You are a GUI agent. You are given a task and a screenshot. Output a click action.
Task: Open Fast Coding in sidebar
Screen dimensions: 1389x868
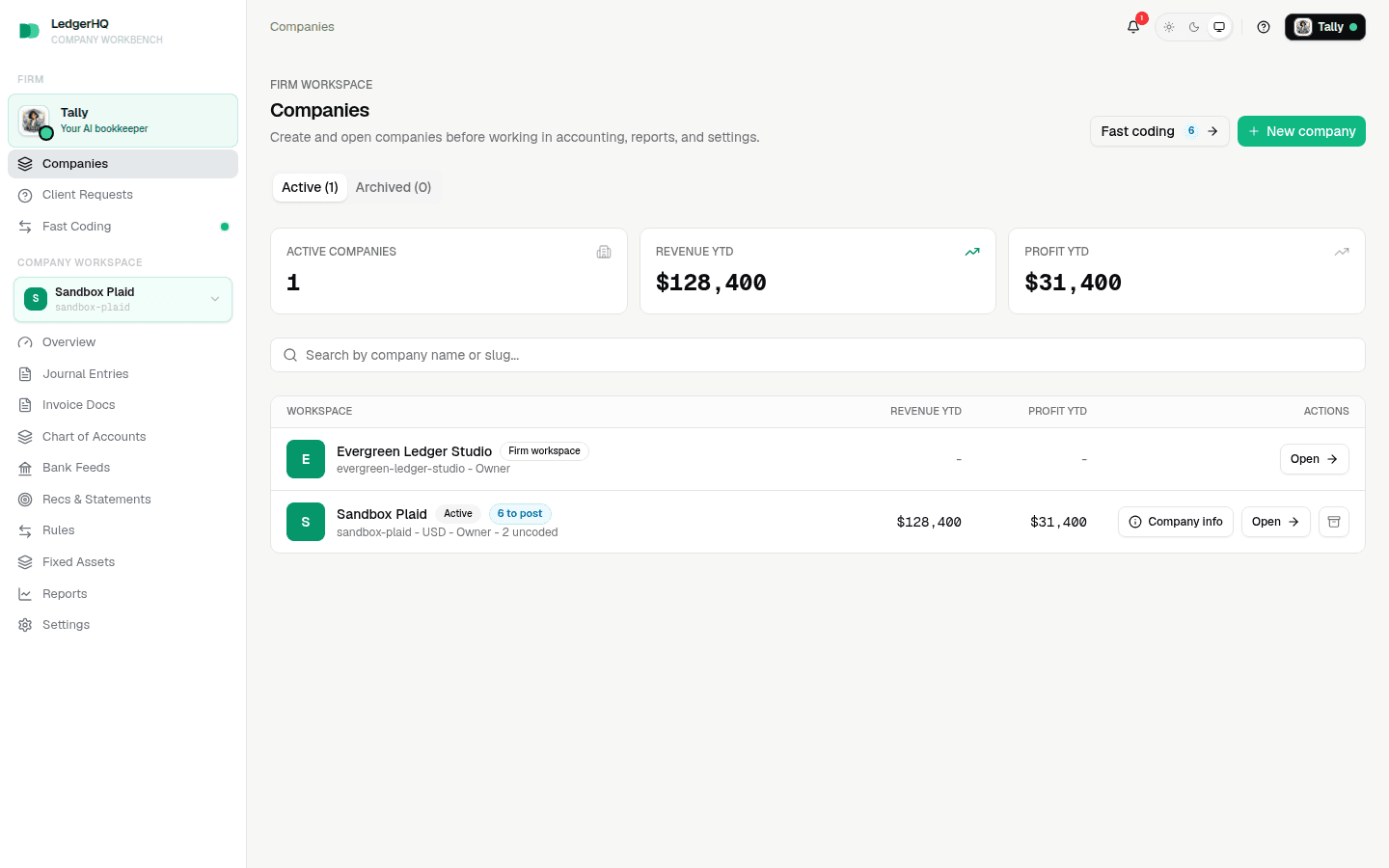tap(123, 227)
